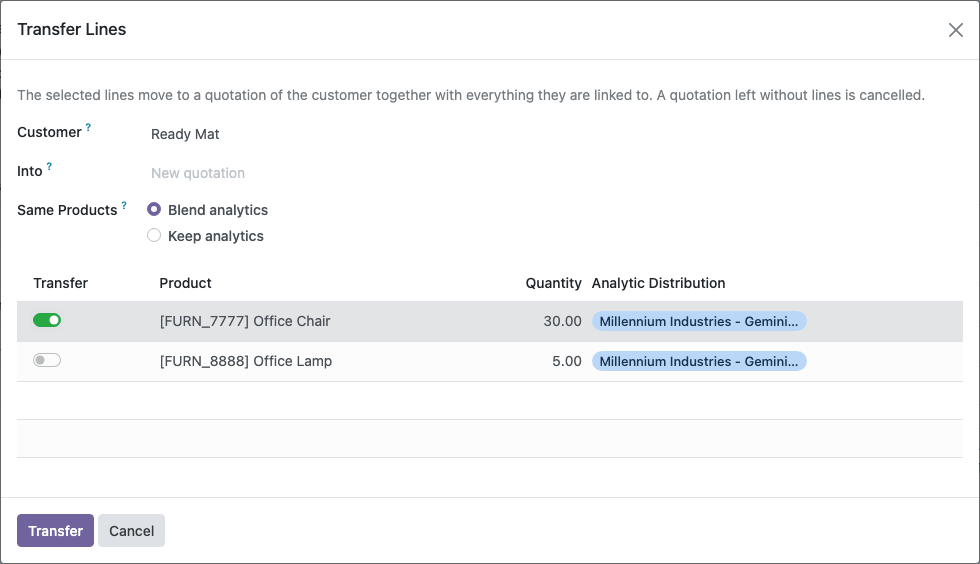Screen dimensions: 980x564
Task: Click the Into field help icon
Action: click(49, 166)
